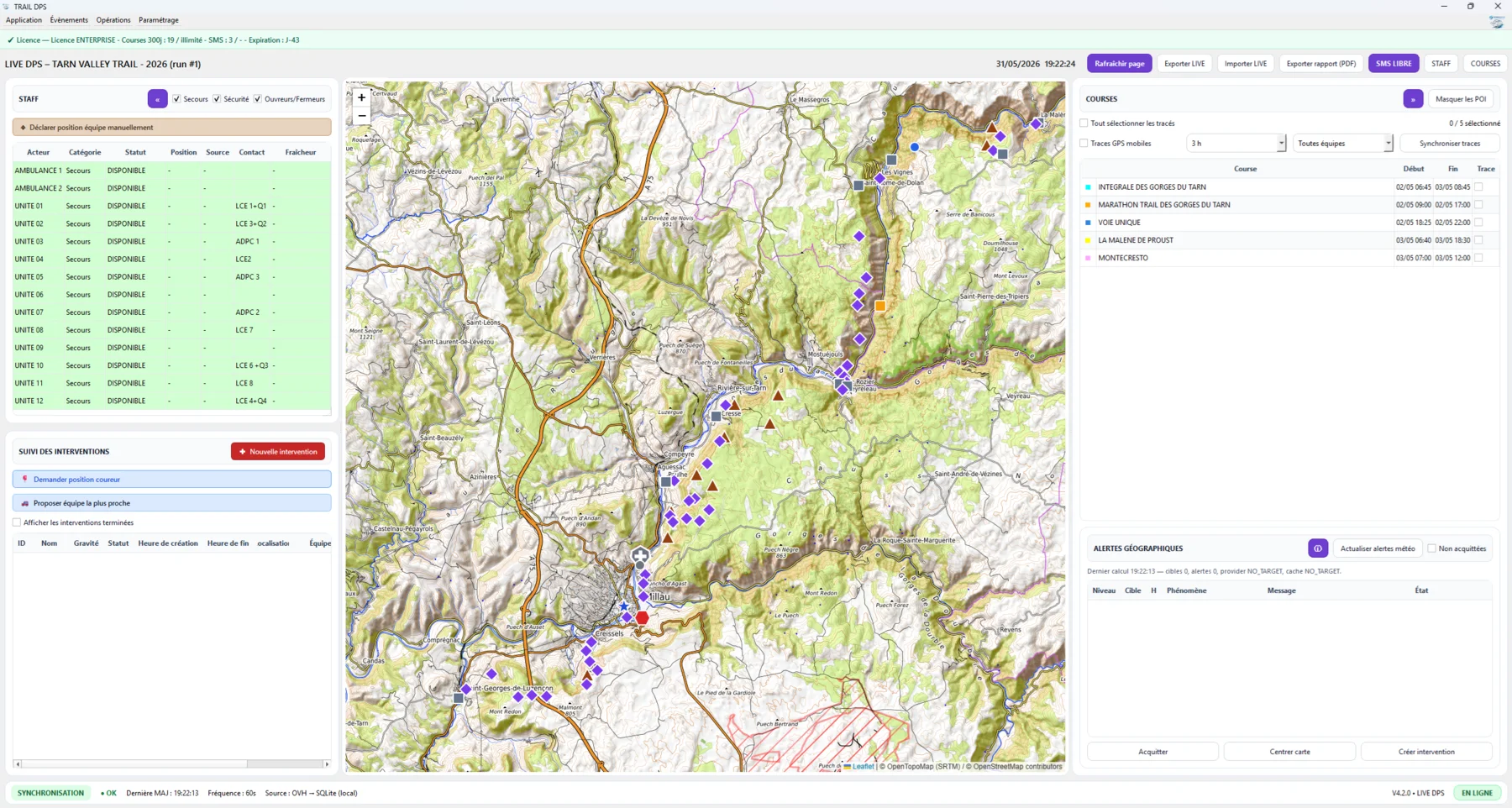This screenshot has height=808, width=1512.
Task: Click Exporter rapport (PDF)
Action: [1321, 64]
